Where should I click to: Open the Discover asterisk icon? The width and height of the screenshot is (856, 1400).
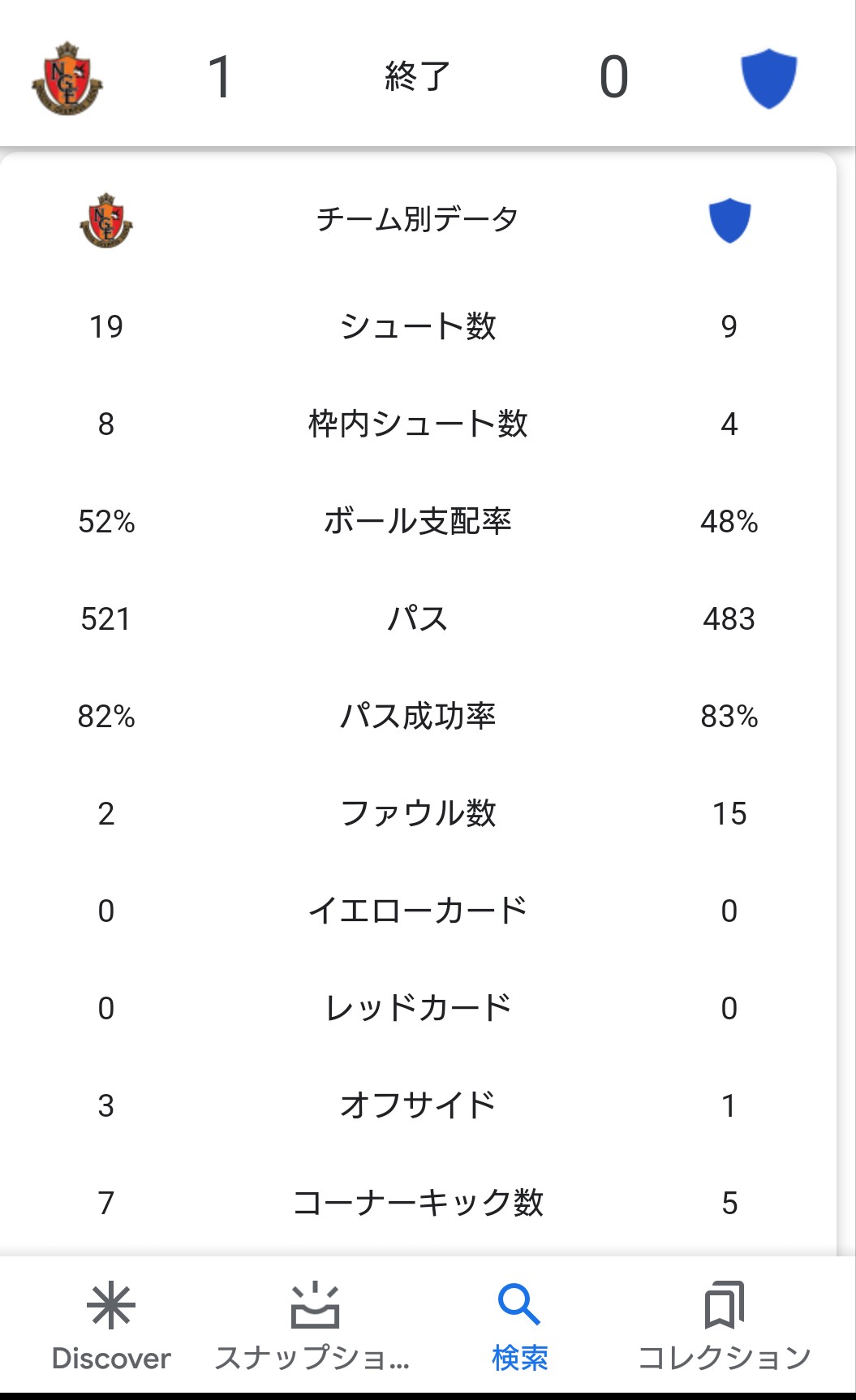tap(111, 1305)
